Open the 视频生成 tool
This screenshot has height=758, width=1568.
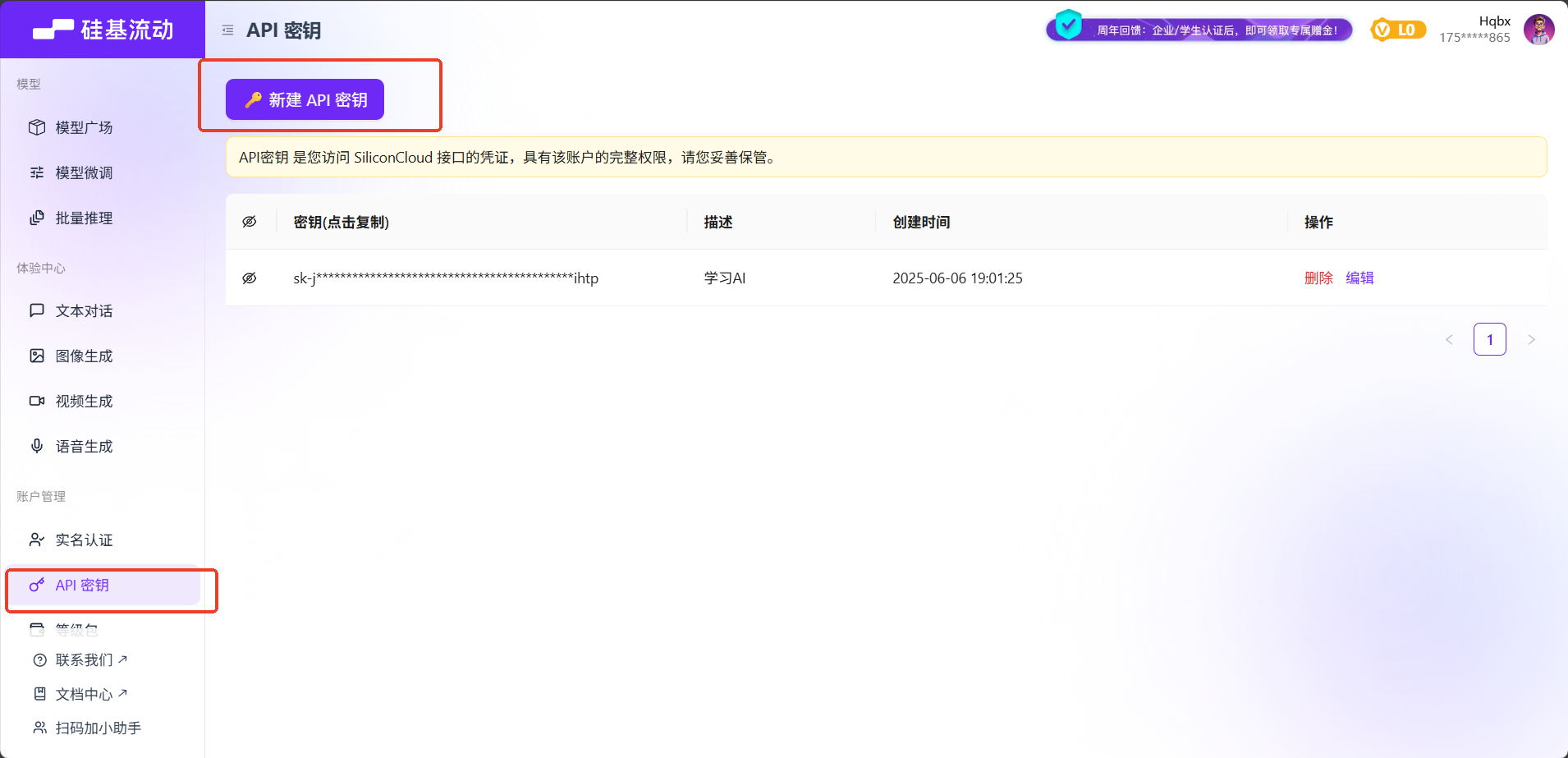[85, 401]
